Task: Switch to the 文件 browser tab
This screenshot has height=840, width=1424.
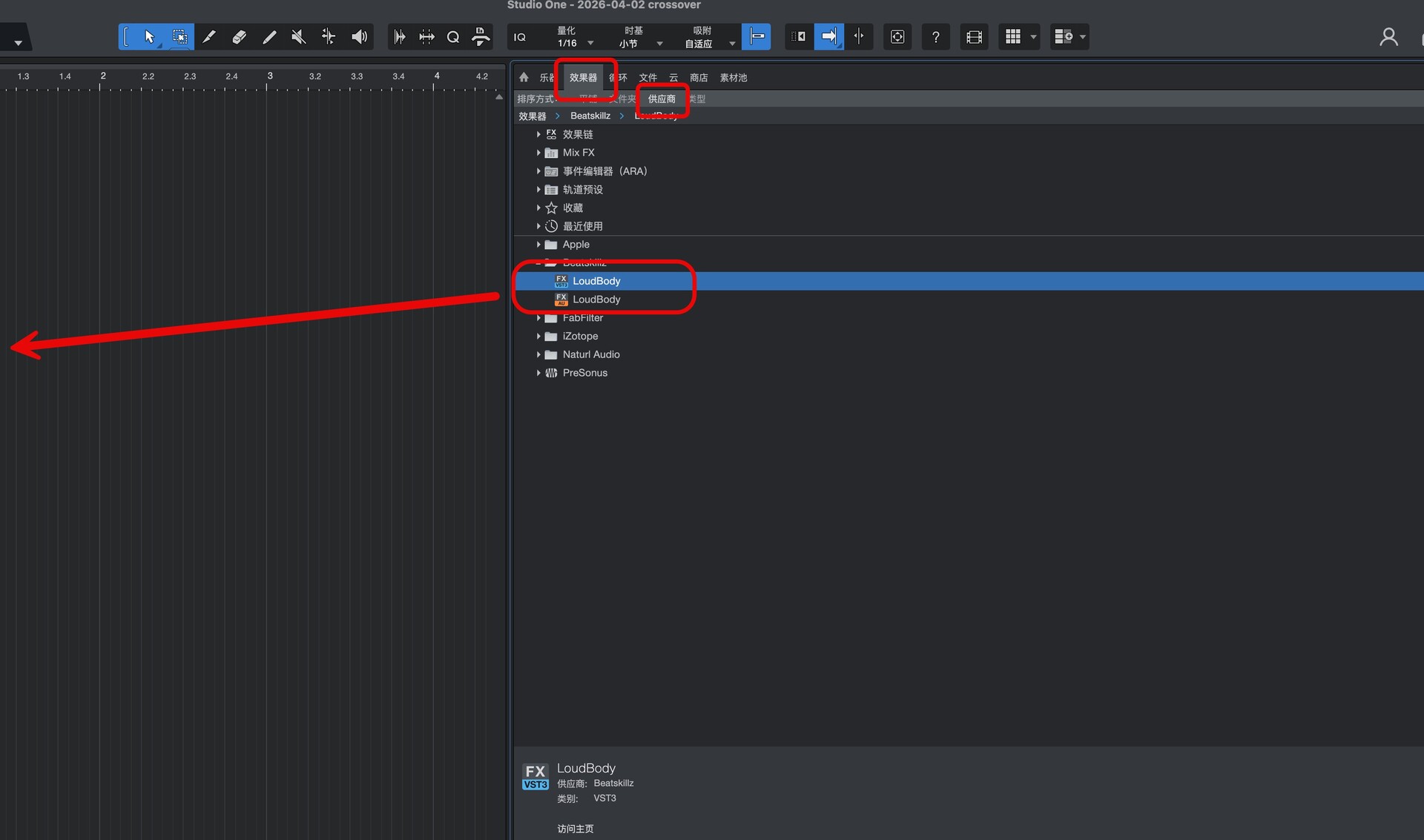Action: click(x=647, y=78)
